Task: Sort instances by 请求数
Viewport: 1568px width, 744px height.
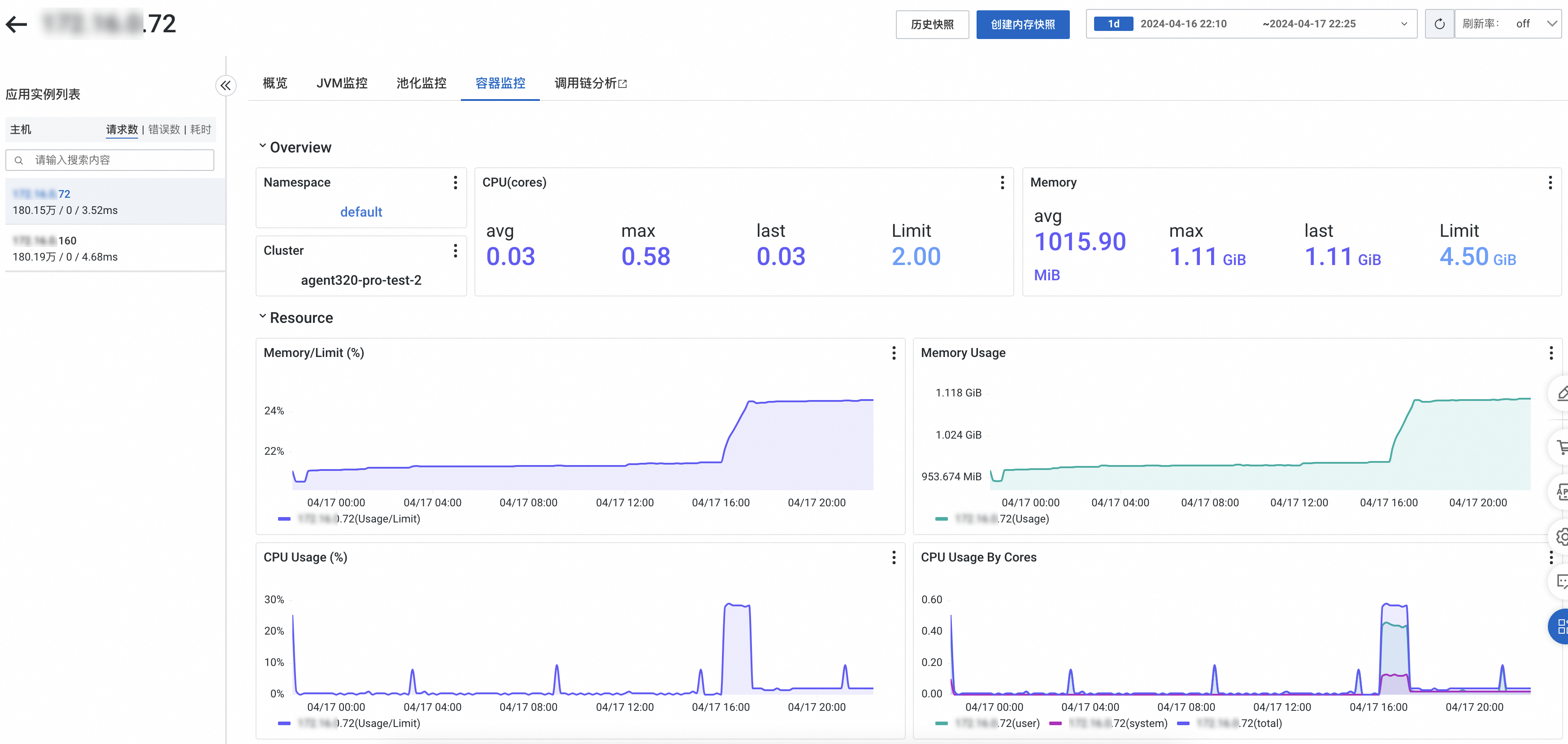Action: [122, 130]
